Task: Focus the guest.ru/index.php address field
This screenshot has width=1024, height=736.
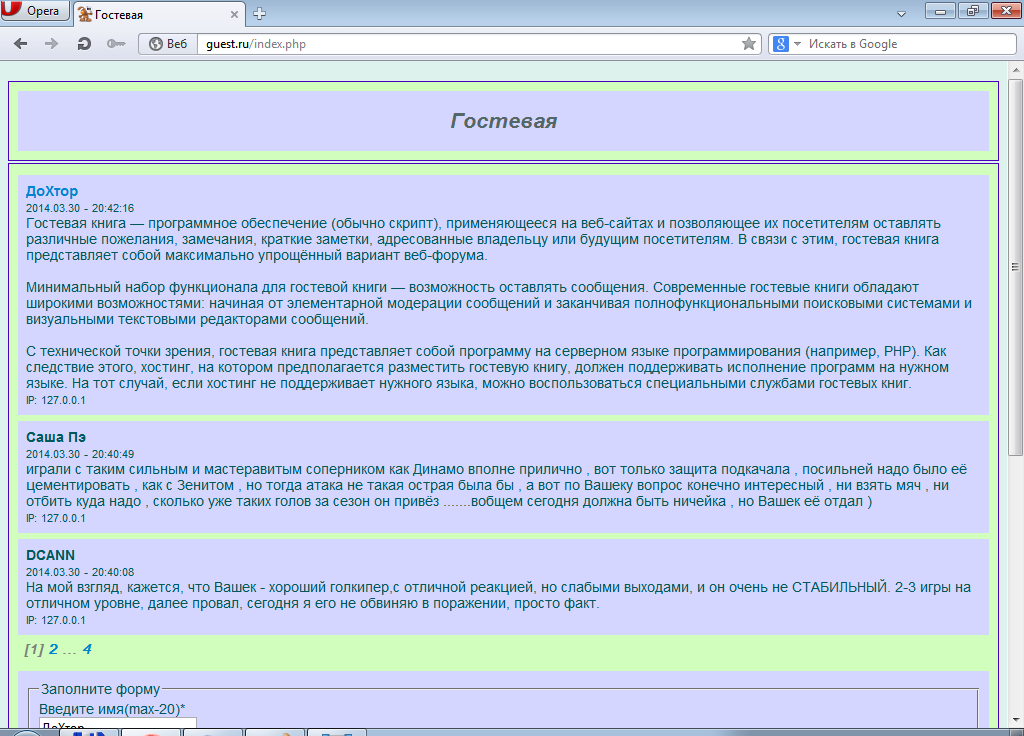Action: click(468, 44)
